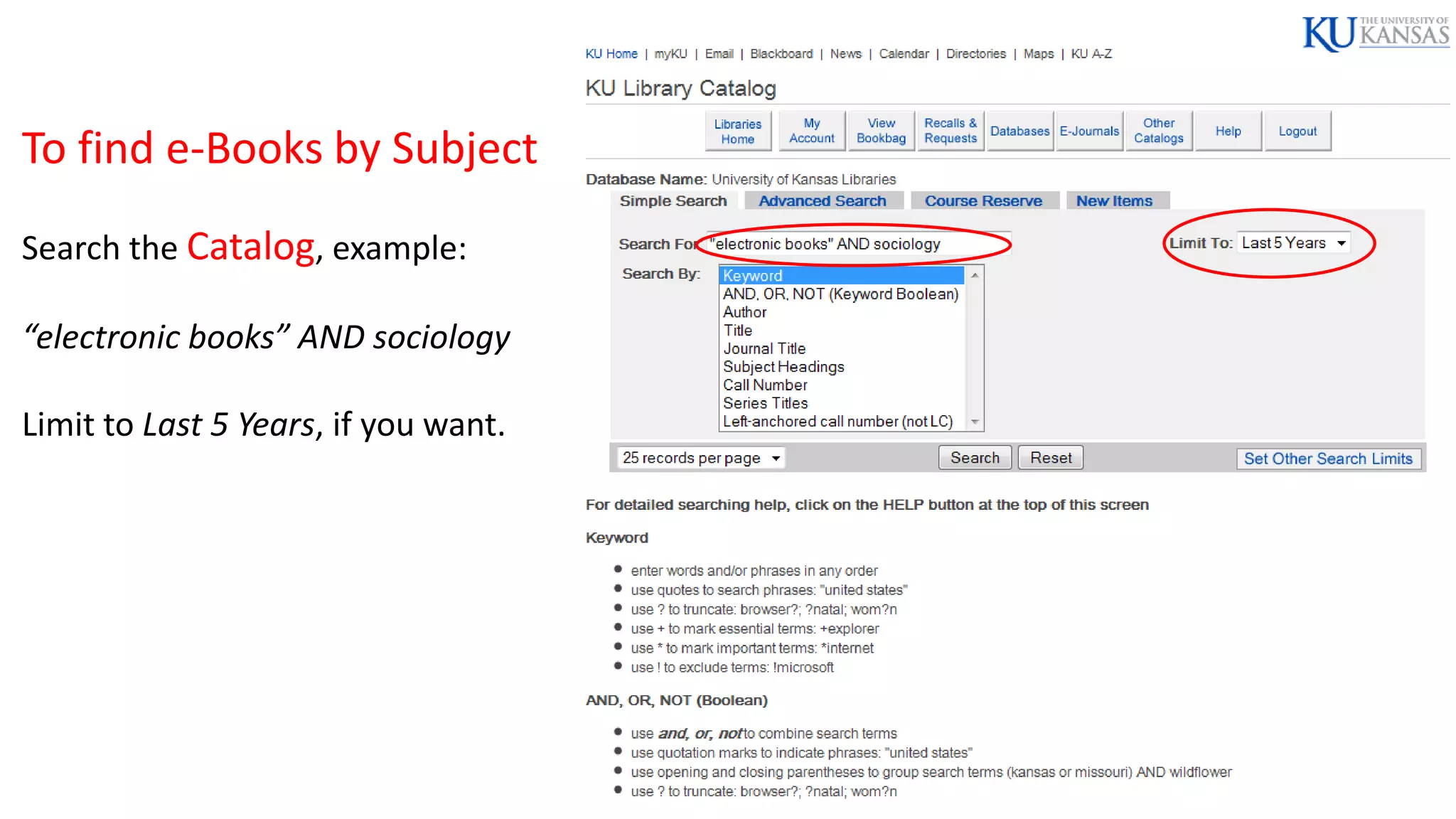1456x819 pixels.
Task: Open the News link
Action: click(845, 54)
